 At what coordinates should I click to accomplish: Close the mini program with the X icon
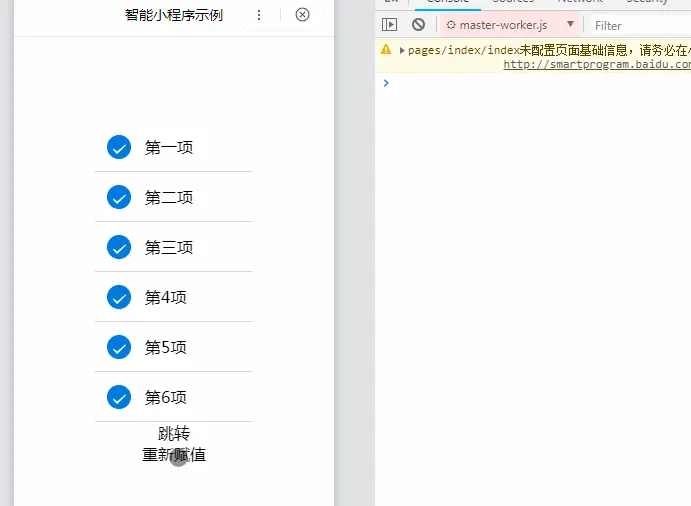pos(302,15)
